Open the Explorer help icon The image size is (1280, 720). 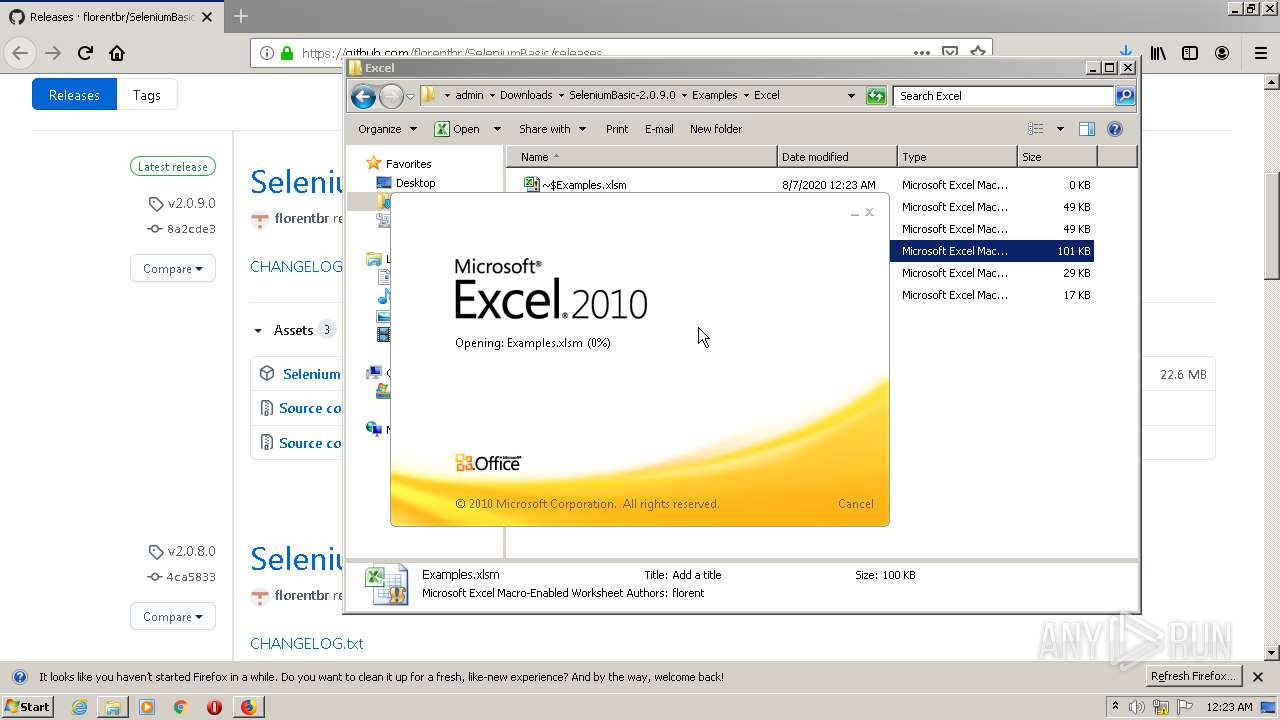1115,129
